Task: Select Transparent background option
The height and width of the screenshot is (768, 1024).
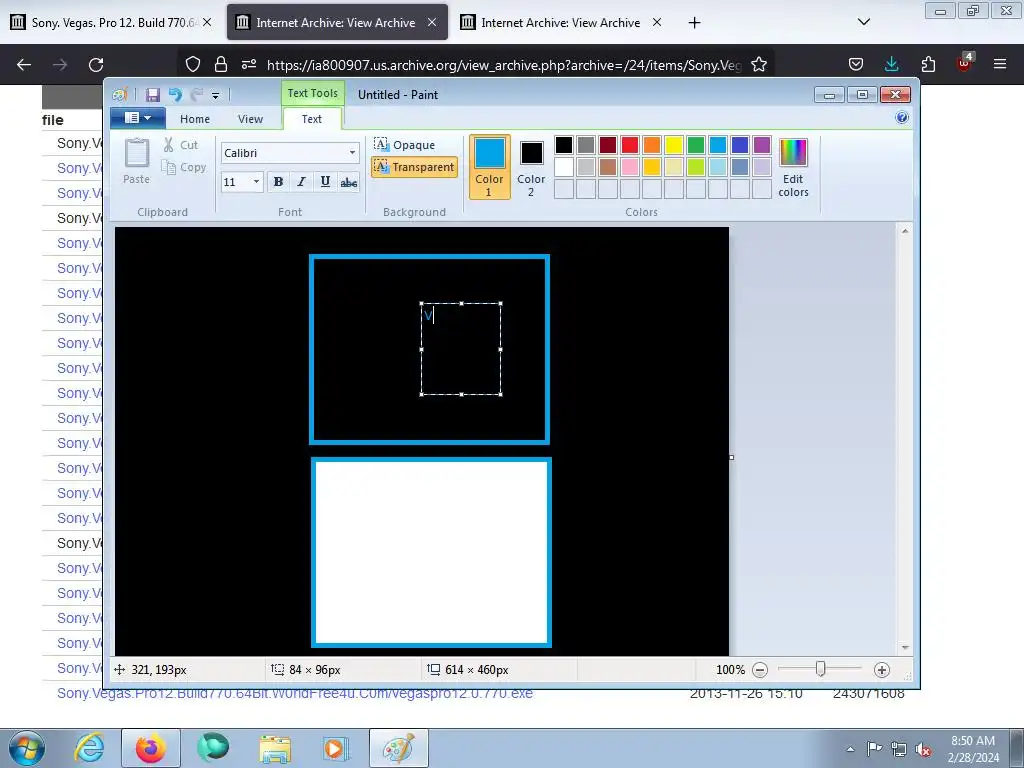Action: click(x=414, y=167)
